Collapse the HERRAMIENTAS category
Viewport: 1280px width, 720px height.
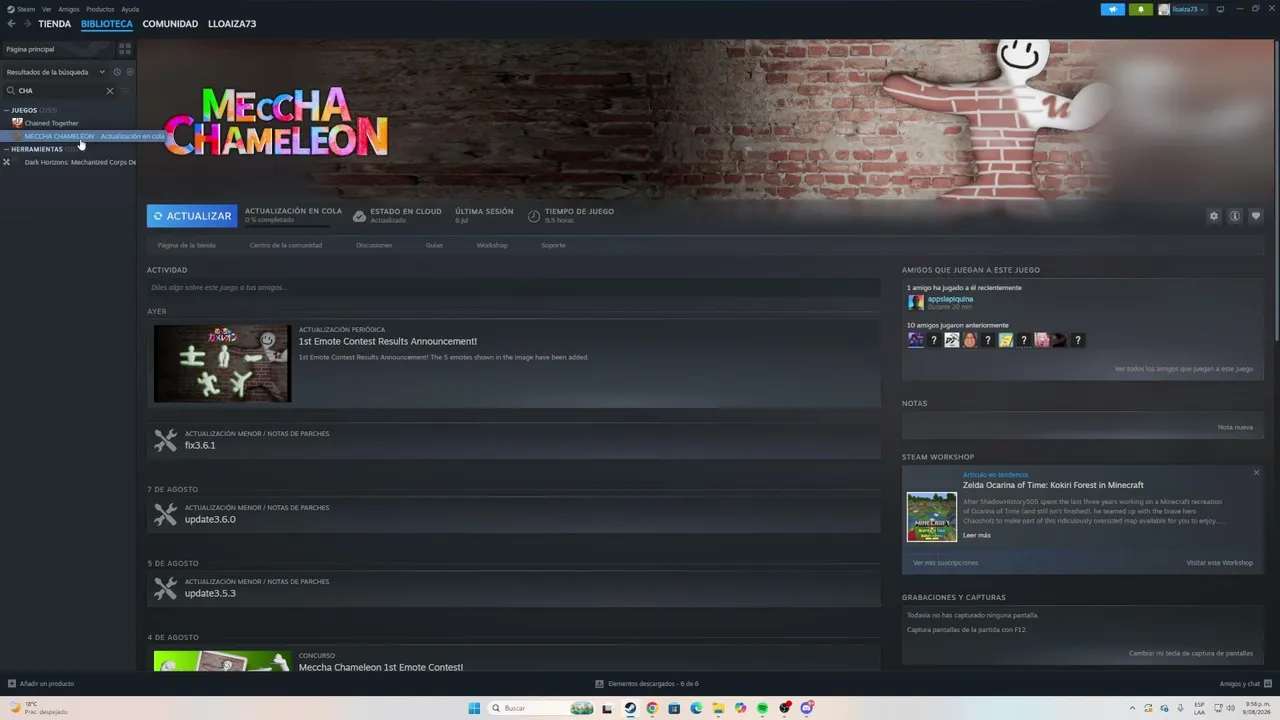pos(6,149)
